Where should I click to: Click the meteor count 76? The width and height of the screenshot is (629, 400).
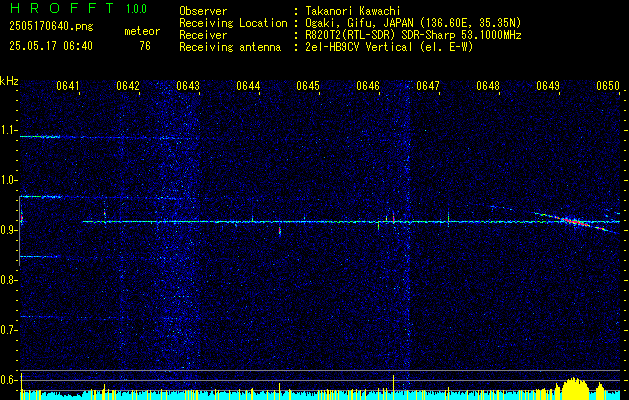(x=145, y=46)
